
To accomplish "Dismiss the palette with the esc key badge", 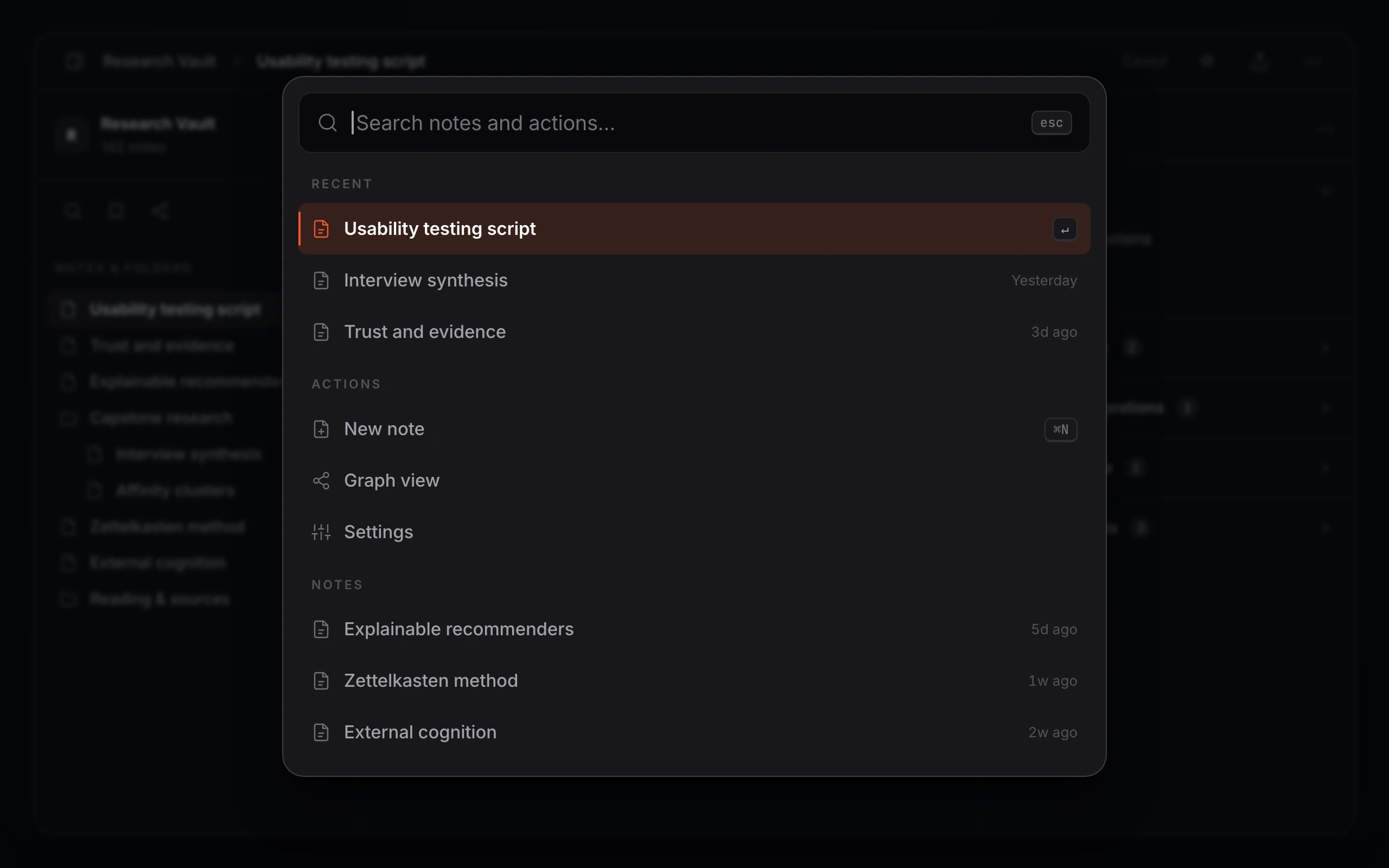I will [1051, 123].
